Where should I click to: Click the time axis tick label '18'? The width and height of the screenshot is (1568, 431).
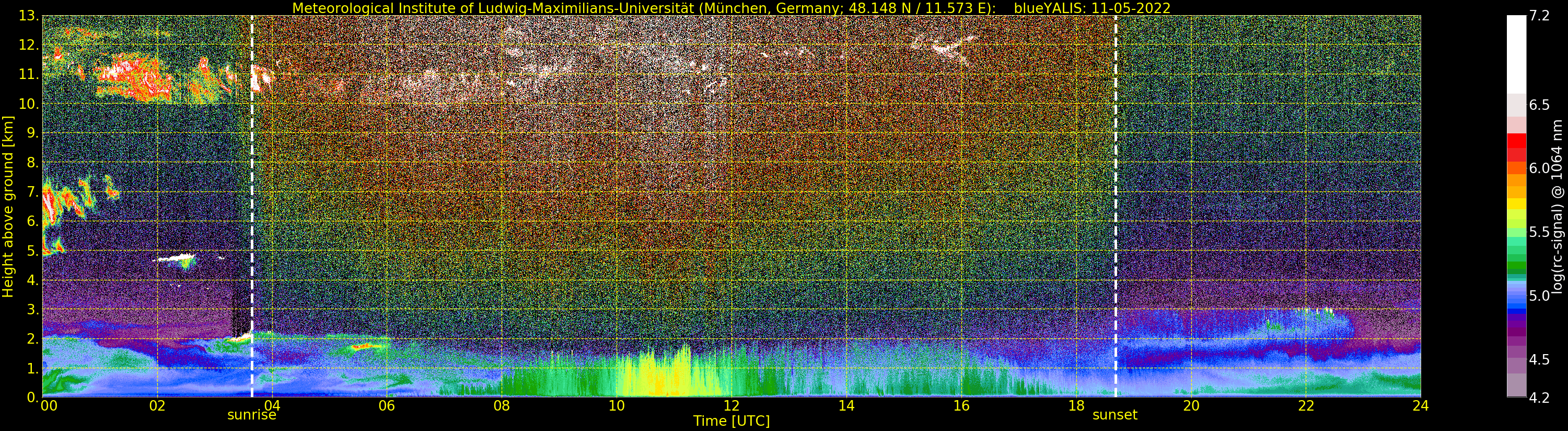click(x=1076, y=405)
